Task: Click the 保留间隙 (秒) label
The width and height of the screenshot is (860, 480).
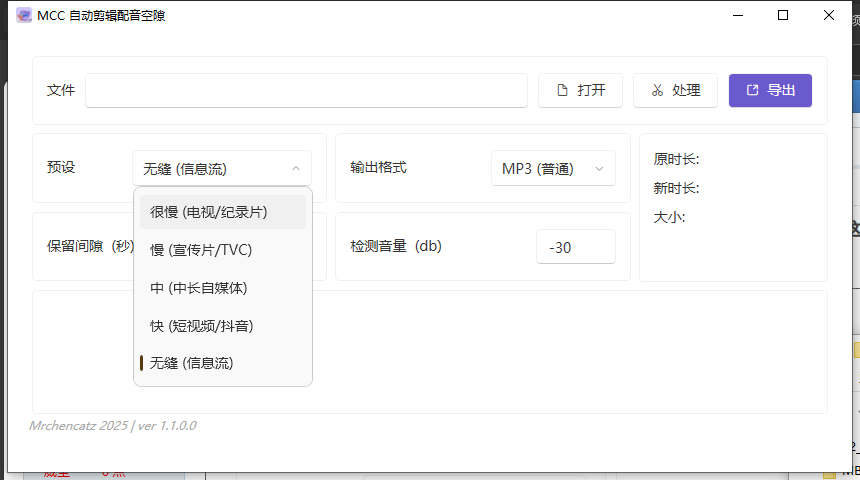Action: [90, 246]
